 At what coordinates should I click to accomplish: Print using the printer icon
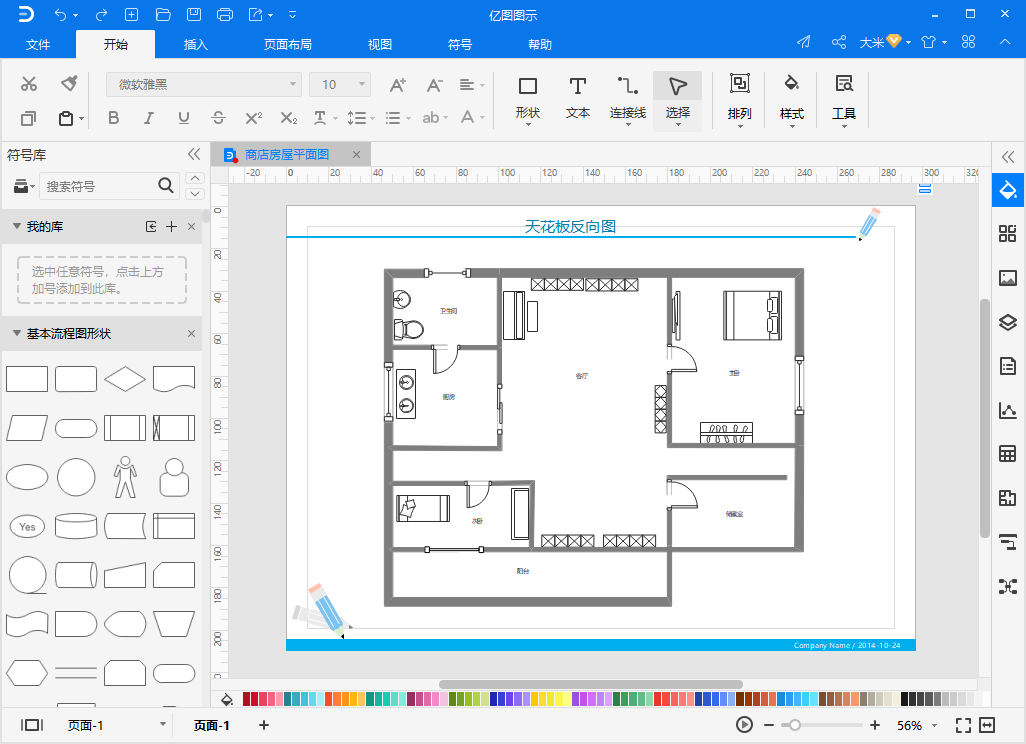click(x=224, y=14)
